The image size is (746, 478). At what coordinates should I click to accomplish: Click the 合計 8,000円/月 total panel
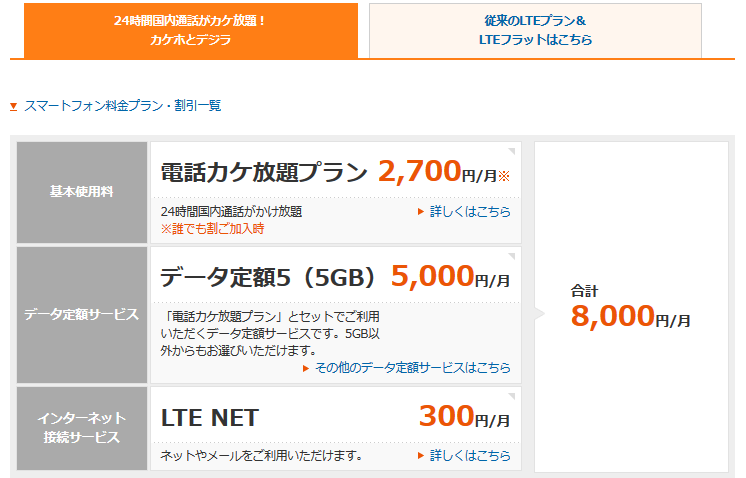[x=631, y=307]
